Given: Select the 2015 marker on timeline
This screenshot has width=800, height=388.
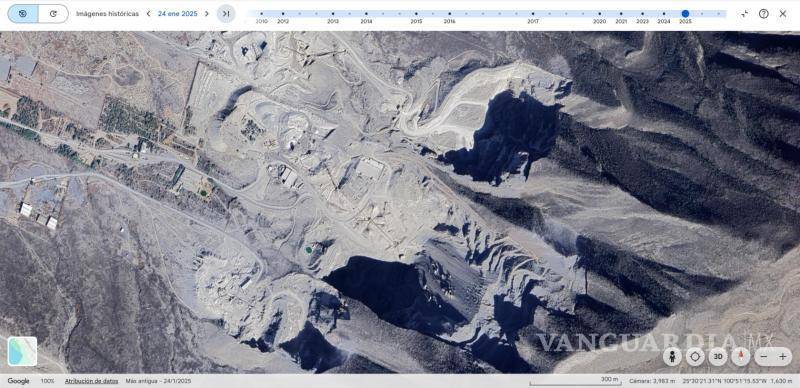Looking at the screenshot, I should [416, 14].
